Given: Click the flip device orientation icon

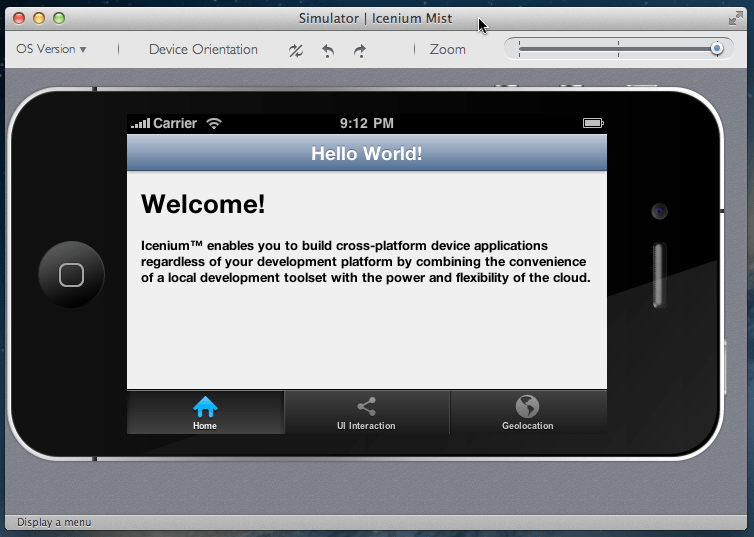Looking at the screenshot, I should point(296,50).
